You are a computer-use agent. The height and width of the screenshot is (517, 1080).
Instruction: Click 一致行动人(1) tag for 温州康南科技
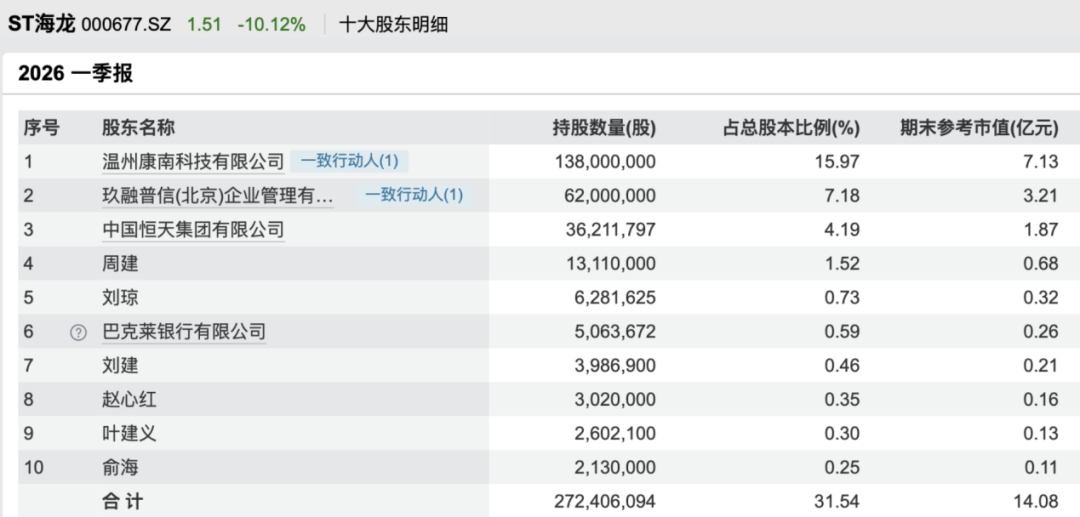pyautogui.click(x=349, y=162)
